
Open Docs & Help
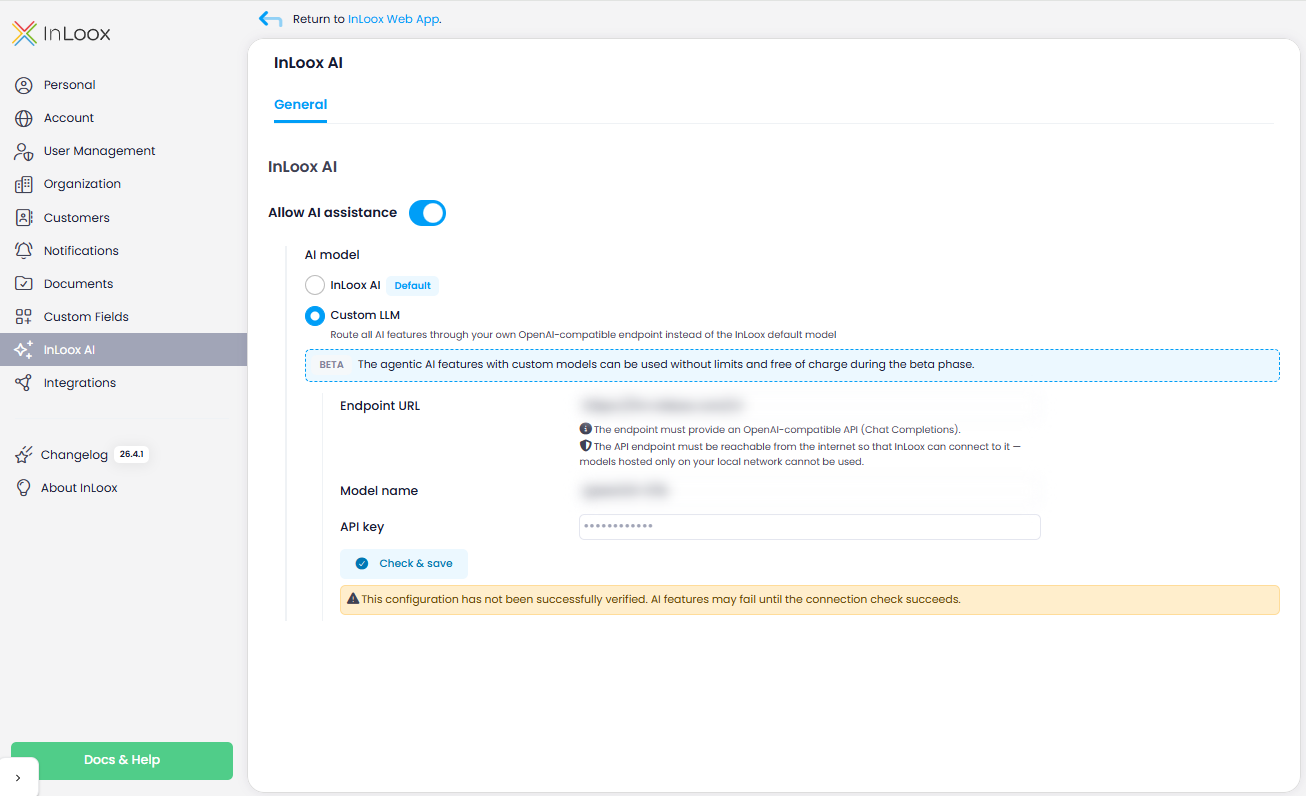point(122,760)
